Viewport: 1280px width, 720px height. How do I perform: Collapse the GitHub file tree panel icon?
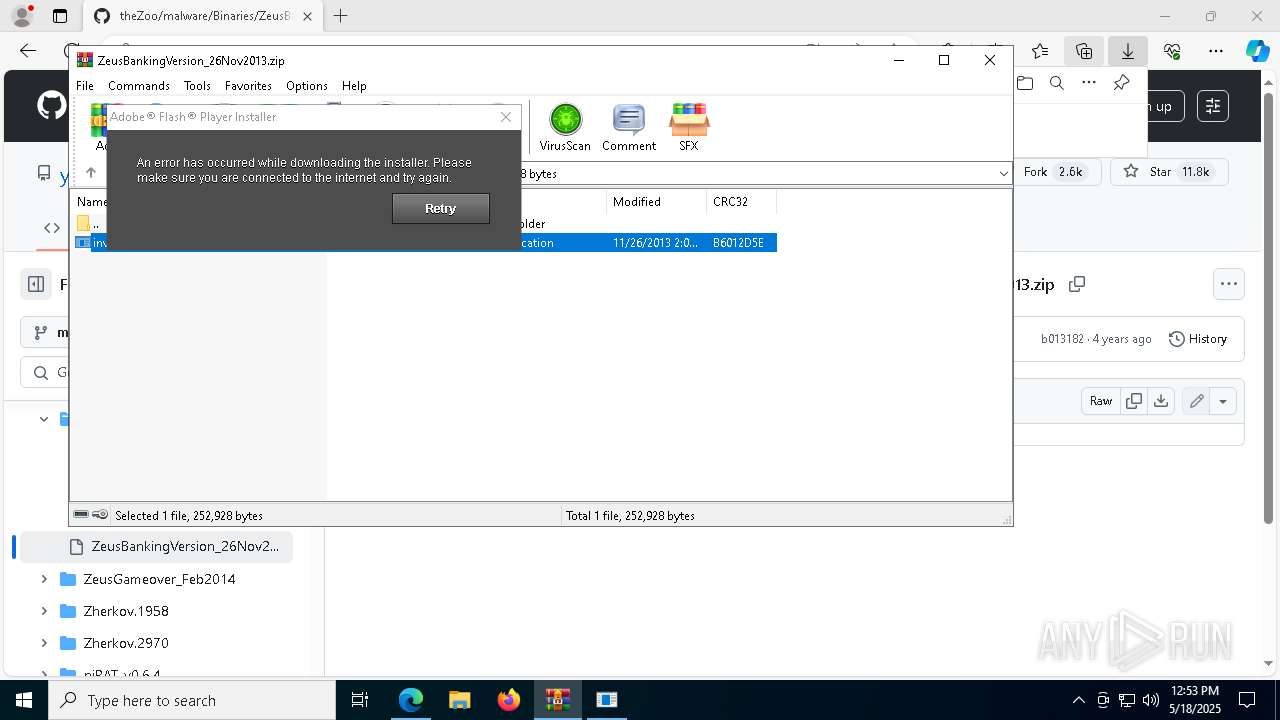coord(36,284)
